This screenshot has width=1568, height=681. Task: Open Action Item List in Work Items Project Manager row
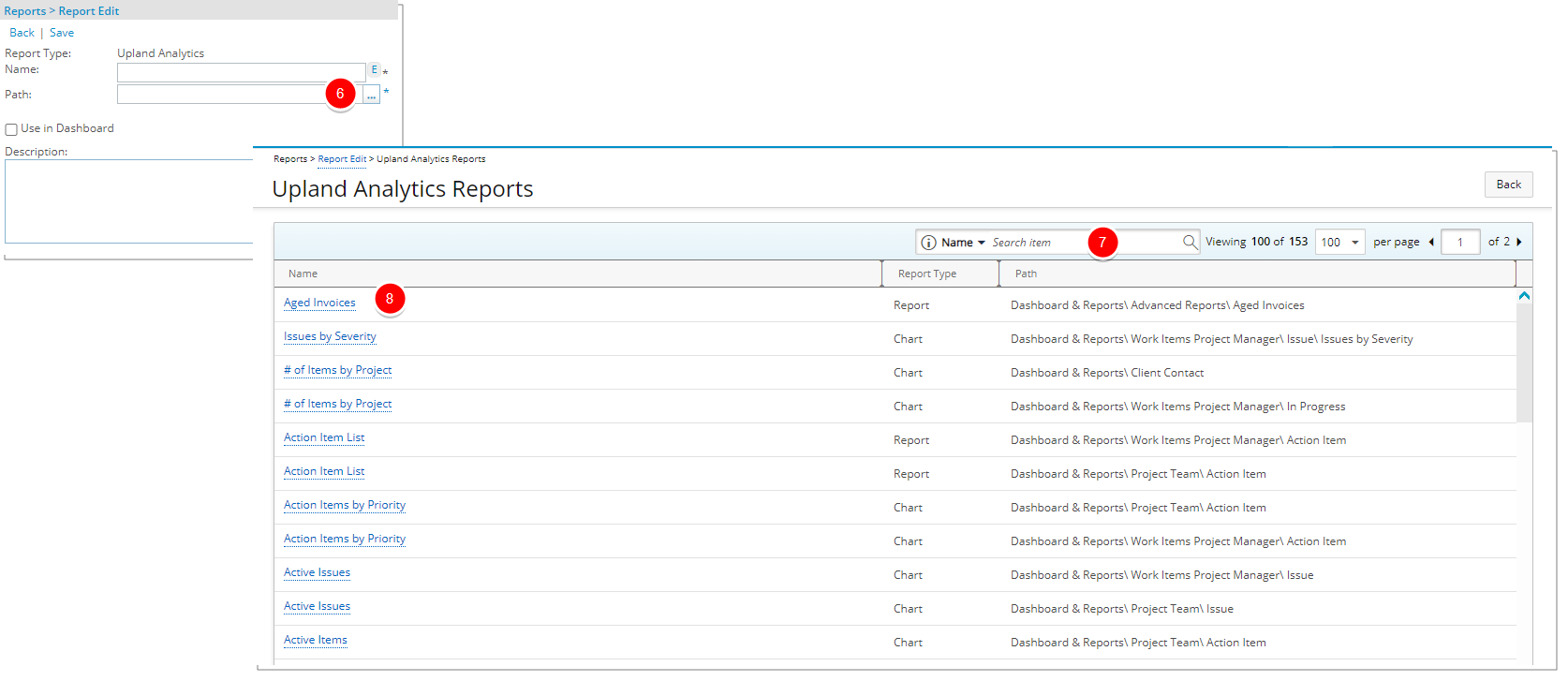324,437
